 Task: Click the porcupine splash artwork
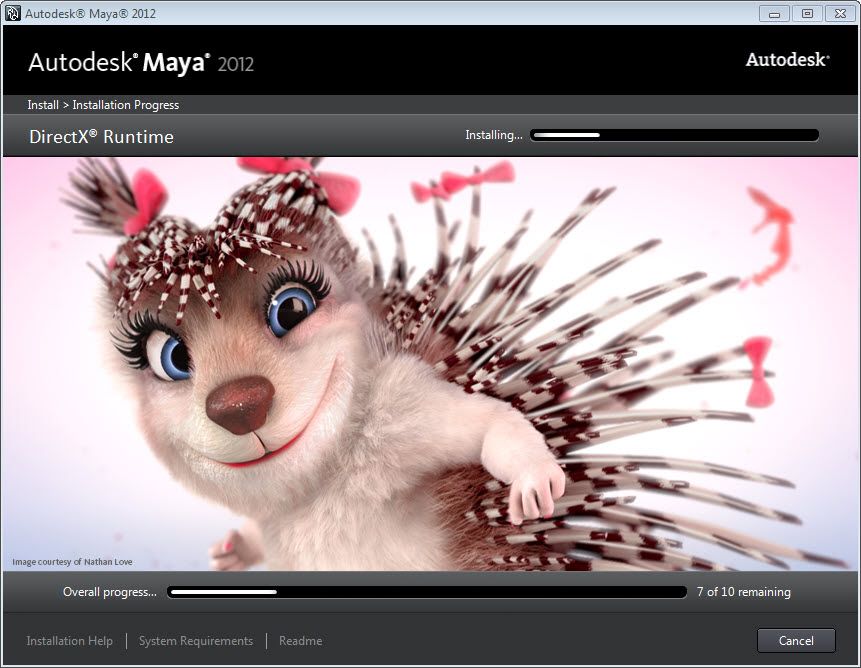pos(430,364)
